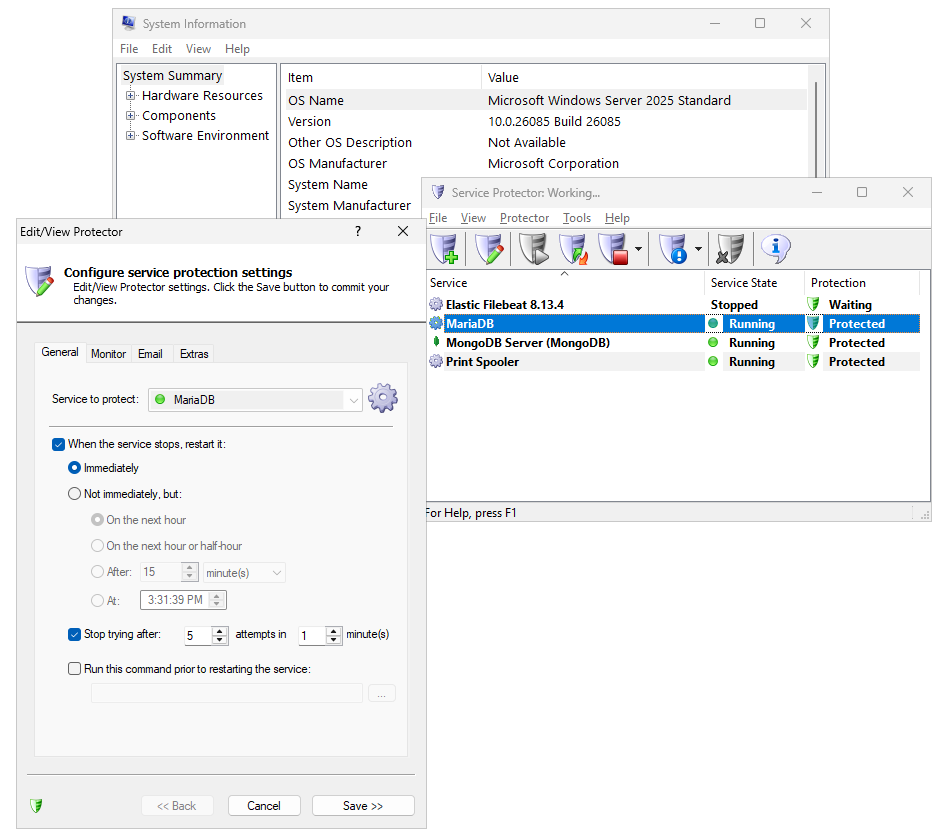
Task: Click the System Information vertical scrollbar
Action: [x=816, y=130]
